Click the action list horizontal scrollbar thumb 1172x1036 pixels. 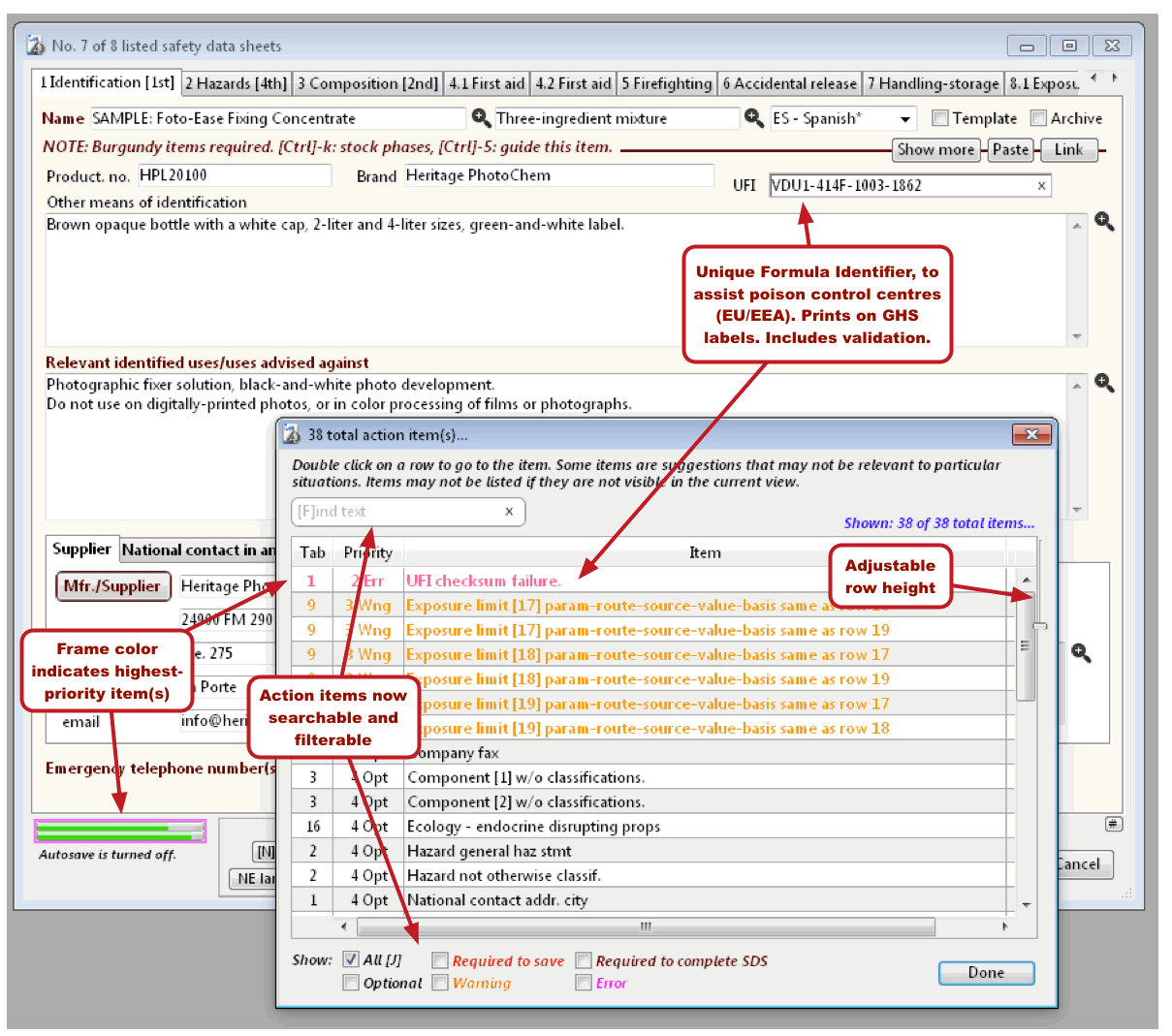646,926
